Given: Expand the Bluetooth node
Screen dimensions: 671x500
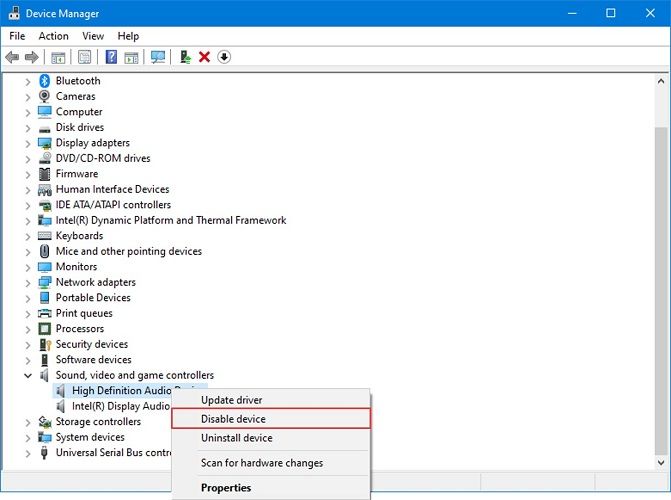Looking at the screenshot, I should (28, 81).
